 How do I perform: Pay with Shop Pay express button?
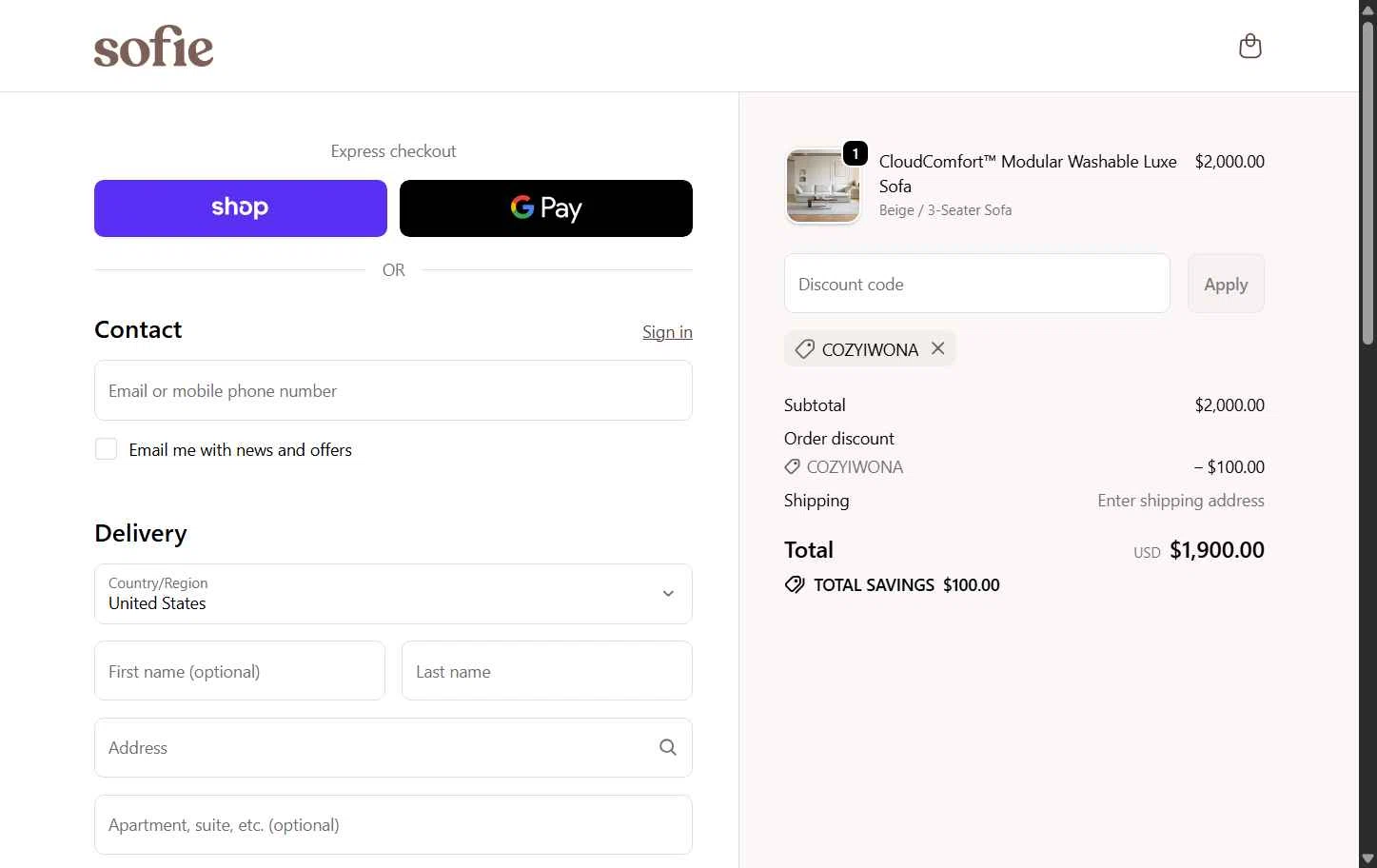click(241, 207)
